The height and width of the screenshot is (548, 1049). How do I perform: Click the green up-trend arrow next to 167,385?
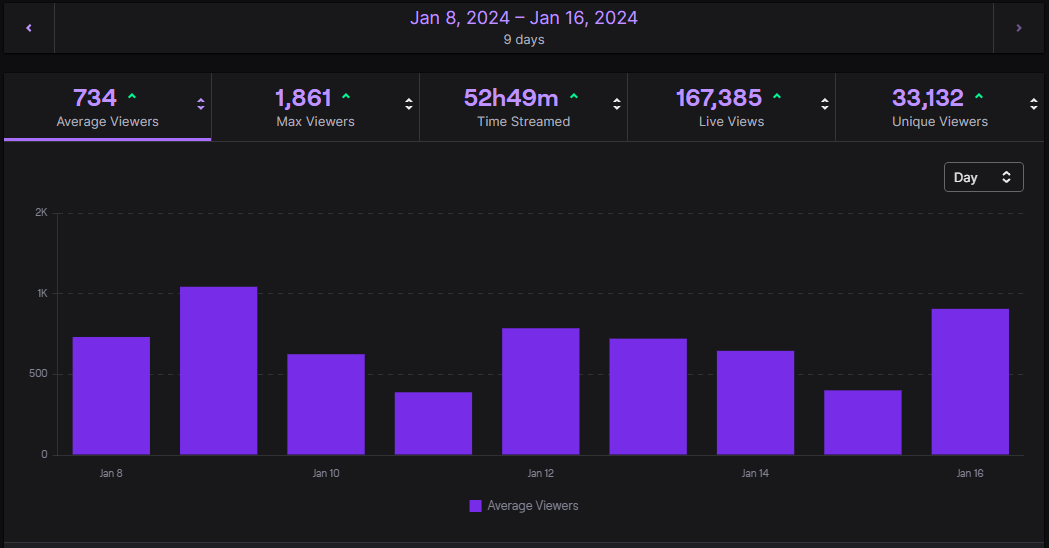pos(777,97)
